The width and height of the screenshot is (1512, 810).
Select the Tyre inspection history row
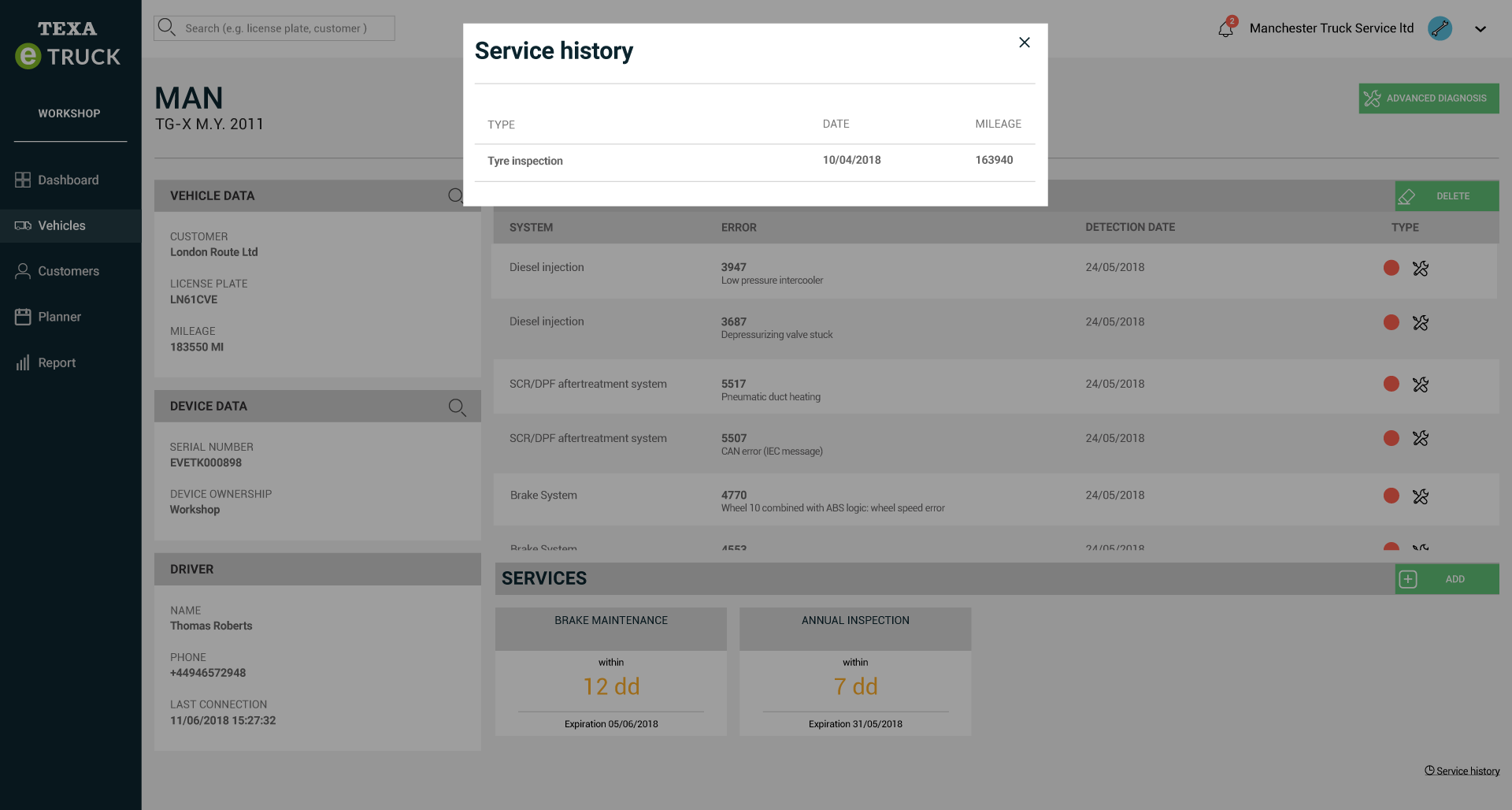tap(754, 162)
